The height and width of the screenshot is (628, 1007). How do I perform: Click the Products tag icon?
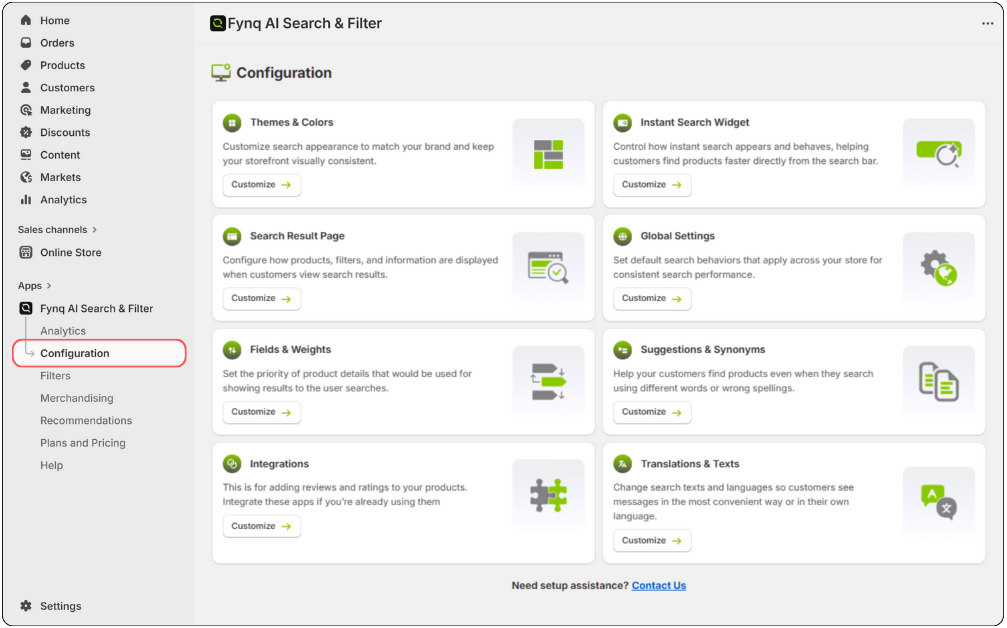(x=26, y=65)
